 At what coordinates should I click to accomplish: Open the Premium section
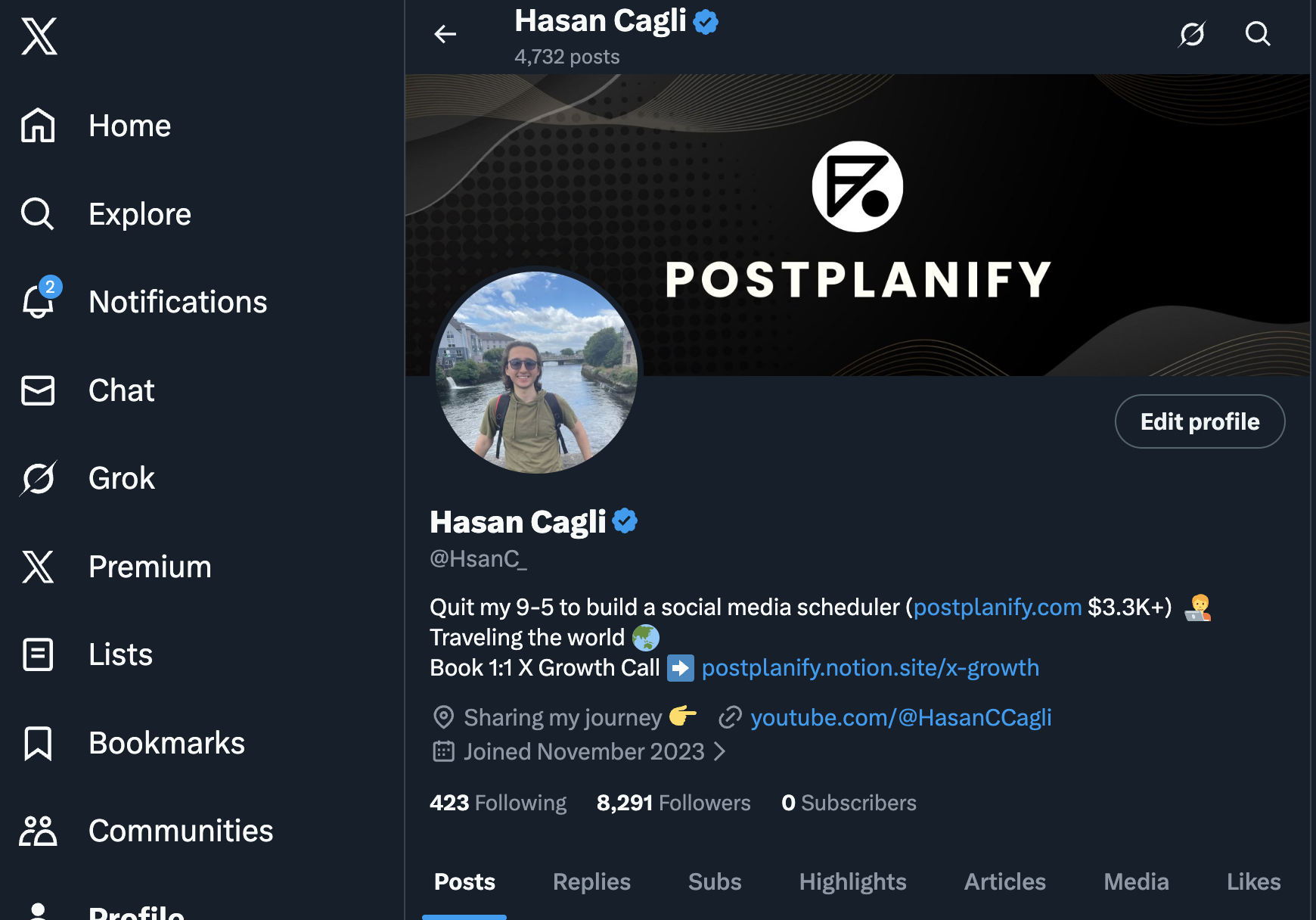tap(149, 566)
